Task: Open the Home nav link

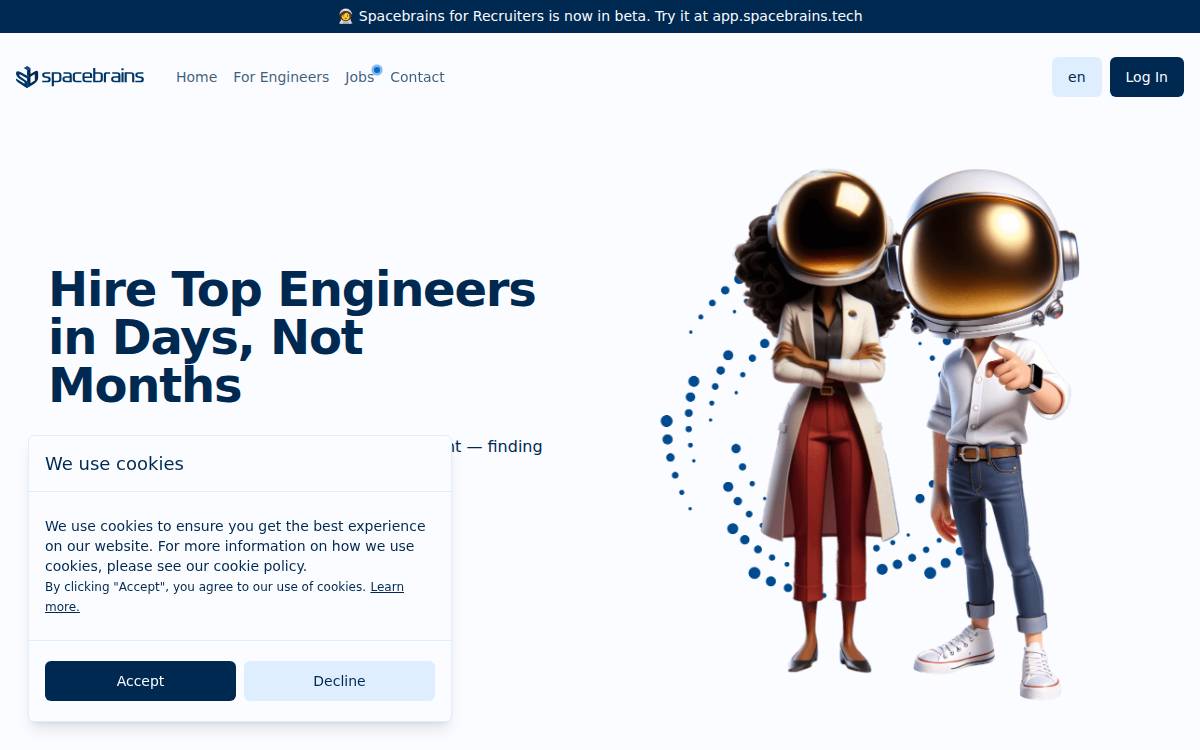Action: pos(196,77)
